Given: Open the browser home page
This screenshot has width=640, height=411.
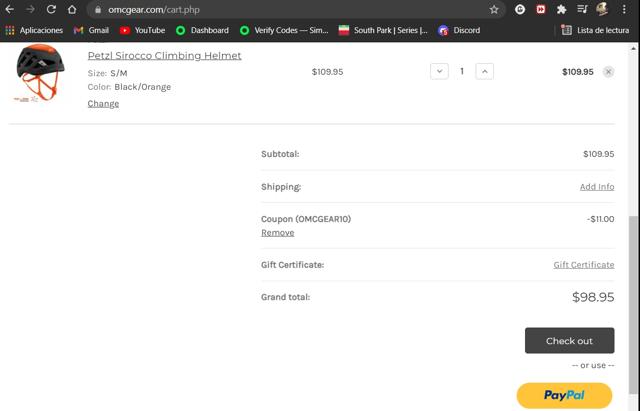Looking at the screenshot, I should click(x=72, y=9).
